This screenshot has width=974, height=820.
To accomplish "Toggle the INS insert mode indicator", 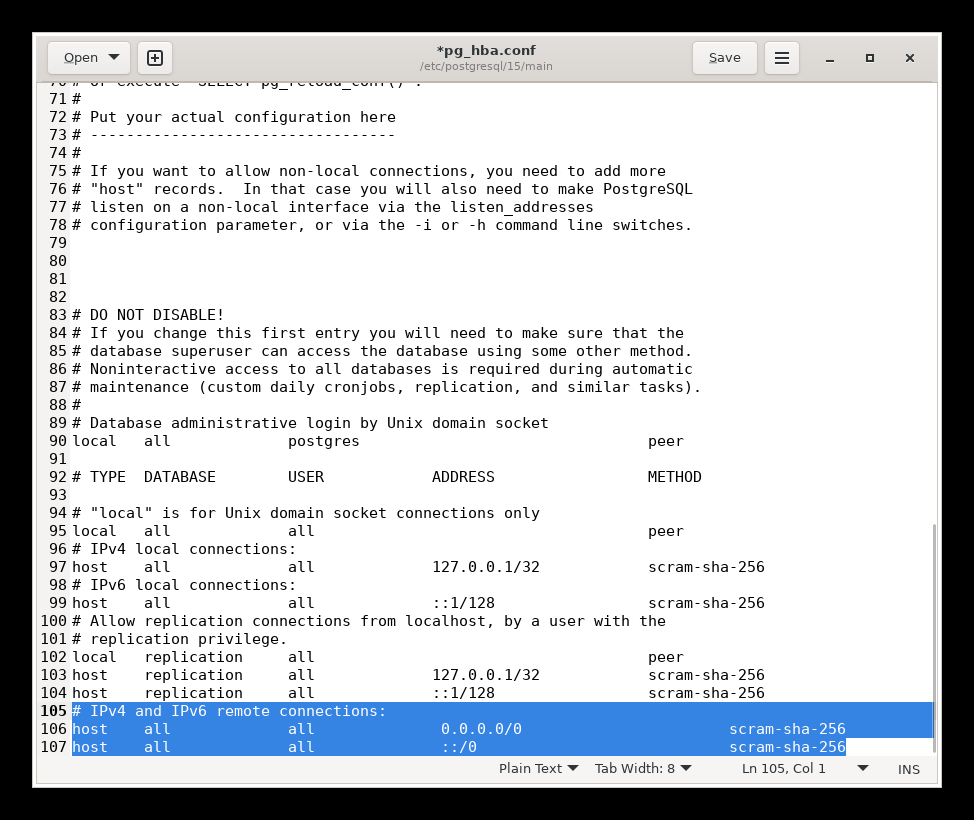I will [908, 768].
